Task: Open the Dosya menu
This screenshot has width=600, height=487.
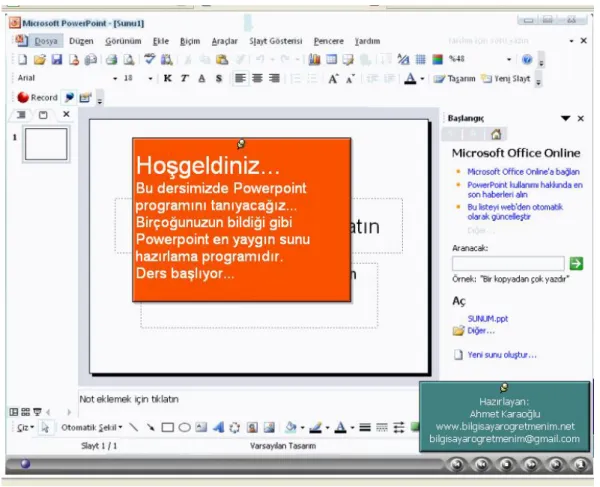Action: 46,41
